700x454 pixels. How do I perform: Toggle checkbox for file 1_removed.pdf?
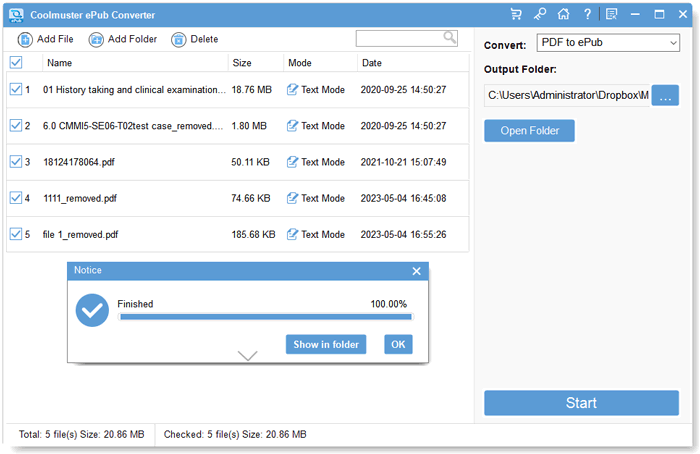tap(15, 234)
